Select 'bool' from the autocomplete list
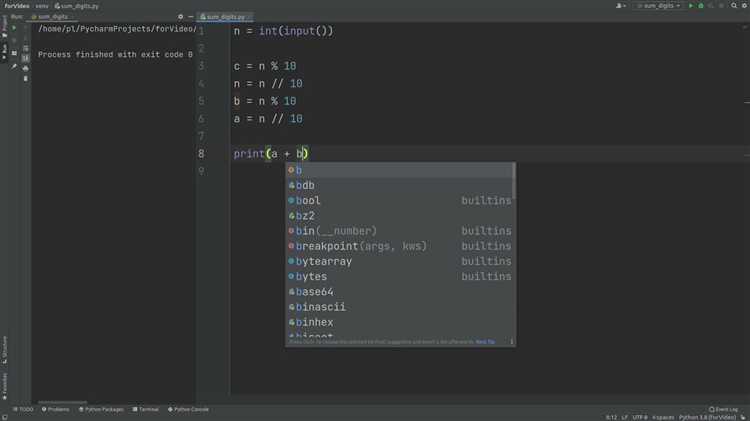The image size is (750, 421). (x=308, y=201)
